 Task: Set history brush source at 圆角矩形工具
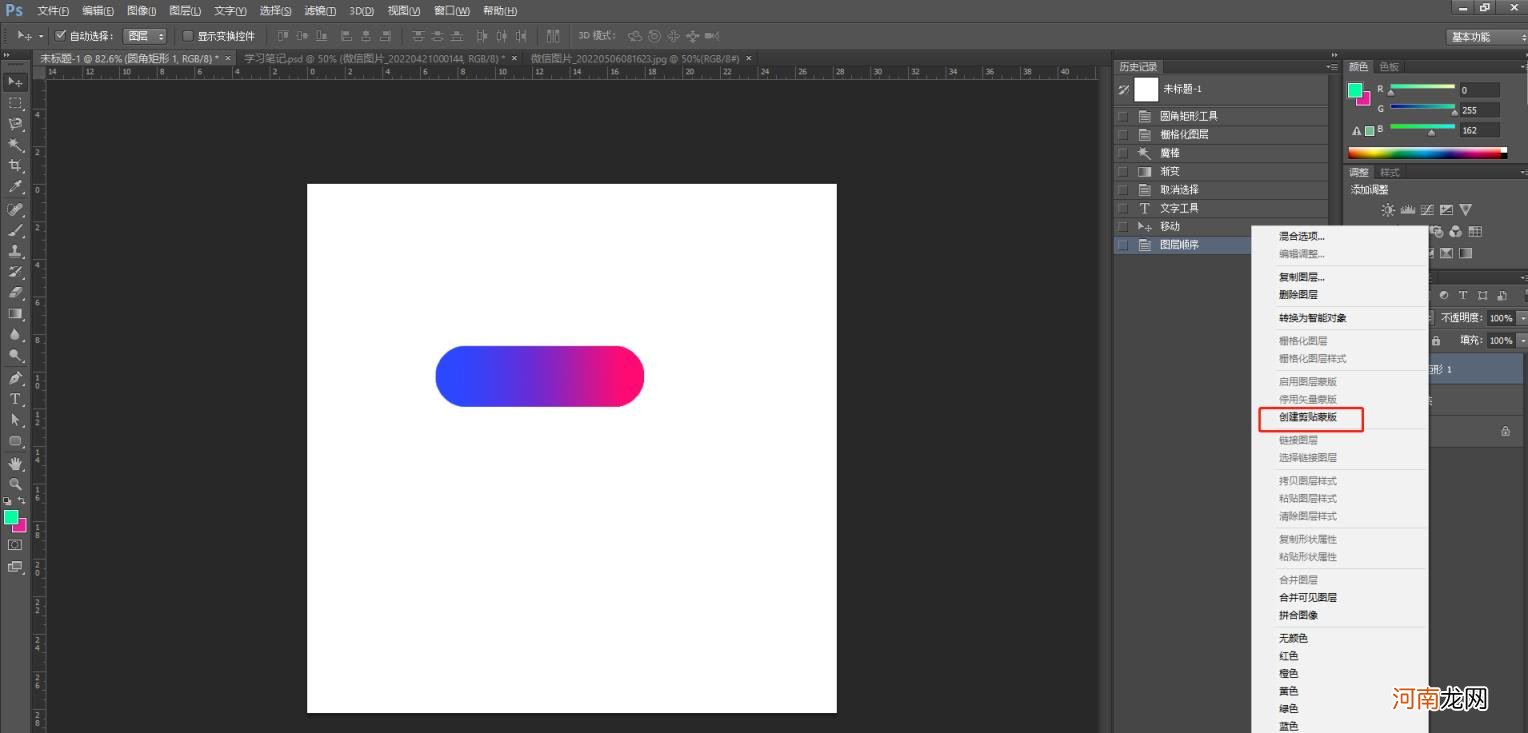(1122, 116)
